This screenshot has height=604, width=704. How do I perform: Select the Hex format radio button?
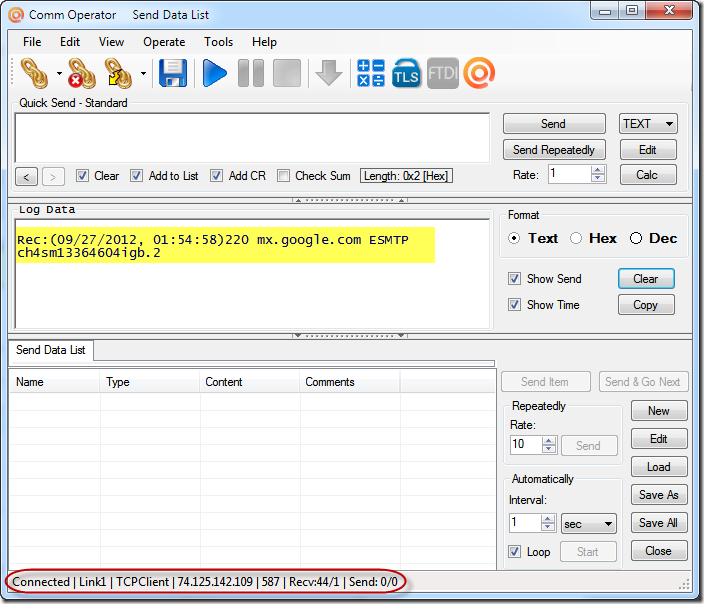point(576,238)
